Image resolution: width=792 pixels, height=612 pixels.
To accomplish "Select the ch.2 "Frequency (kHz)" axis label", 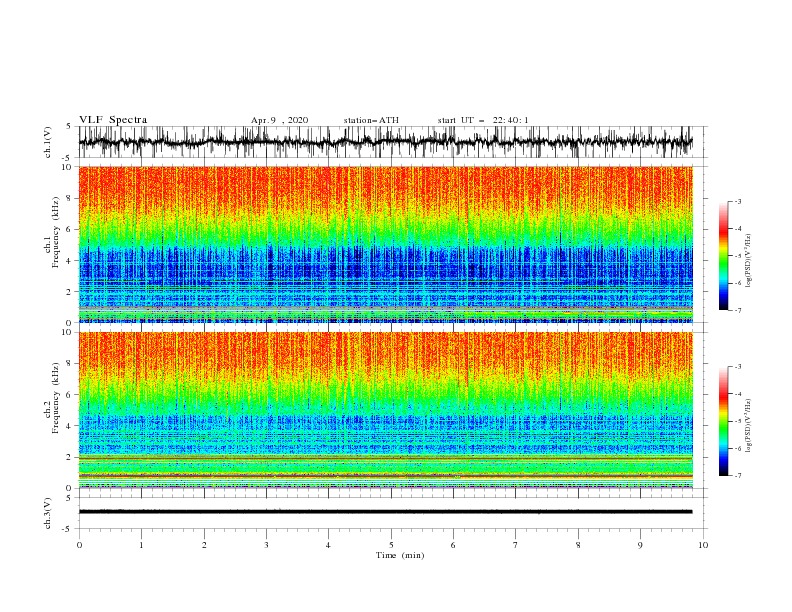I will click(x=56, y=398).
